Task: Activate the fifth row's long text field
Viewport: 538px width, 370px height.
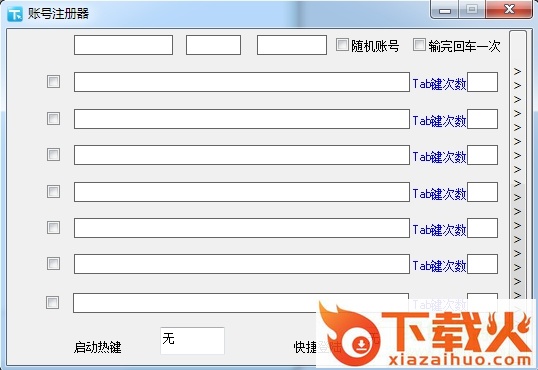Action: coord(242,228)
